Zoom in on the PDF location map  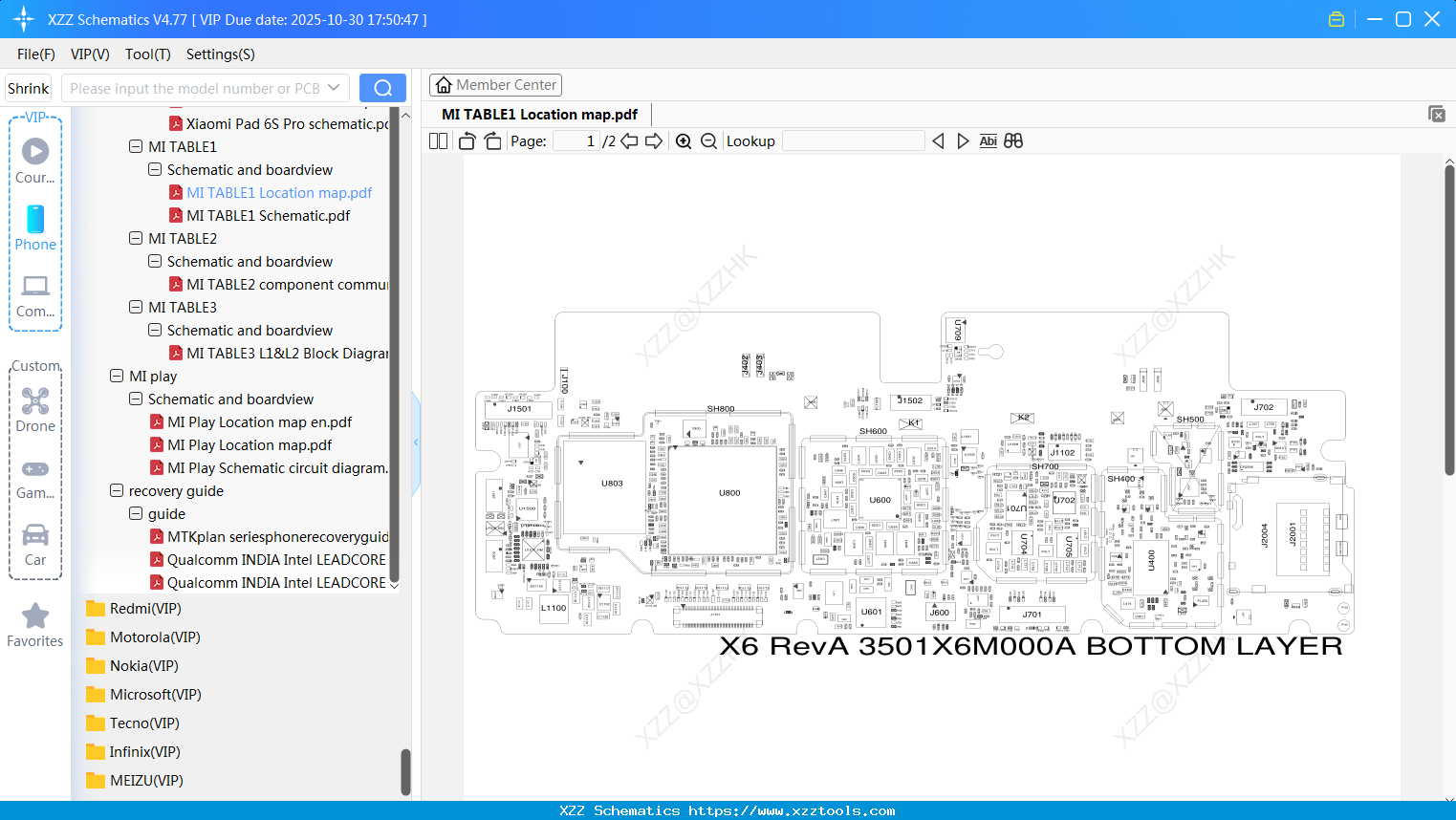point(684,140)
